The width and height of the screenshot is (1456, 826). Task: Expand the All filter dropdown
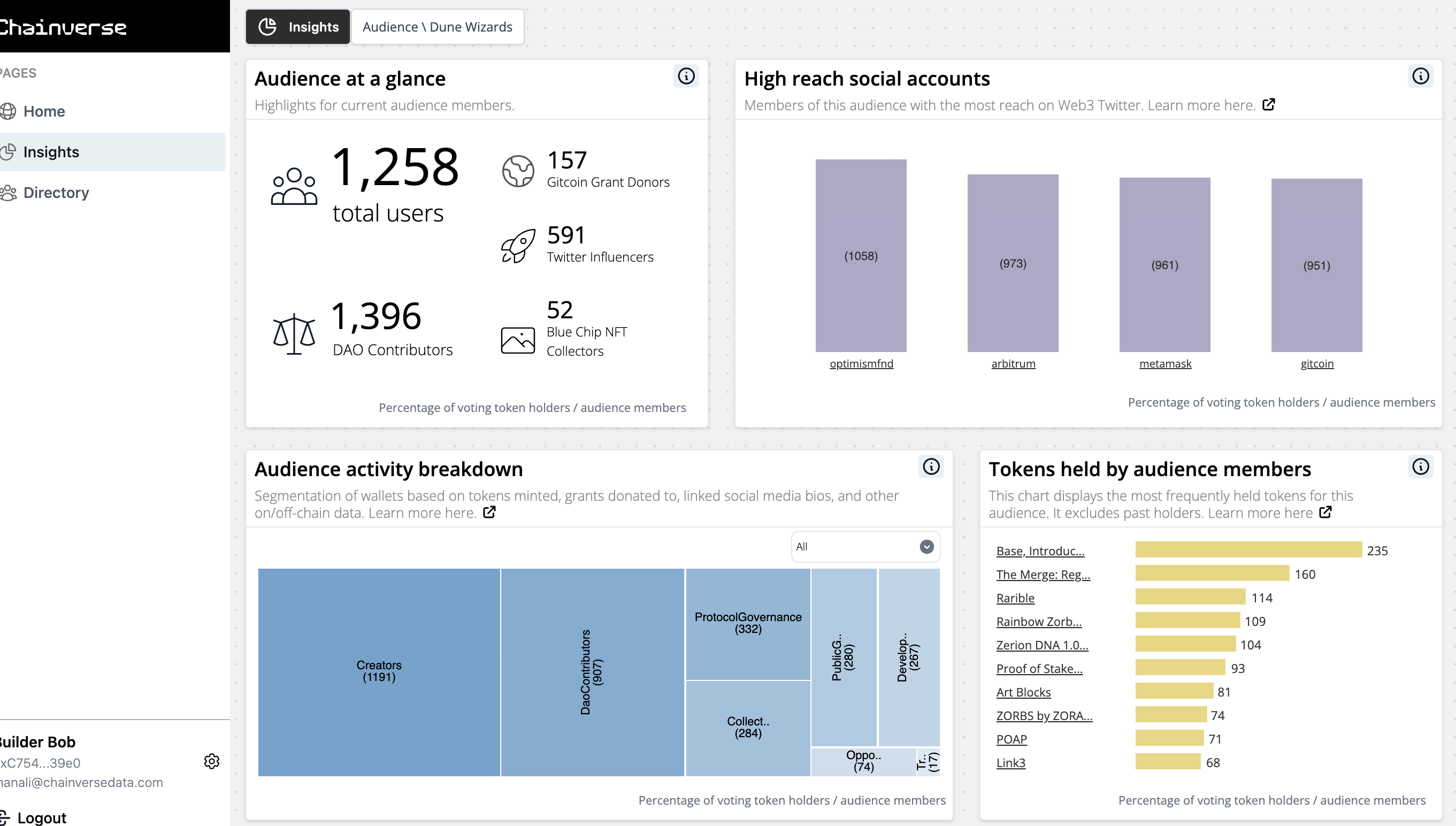[x=856, y=546]
